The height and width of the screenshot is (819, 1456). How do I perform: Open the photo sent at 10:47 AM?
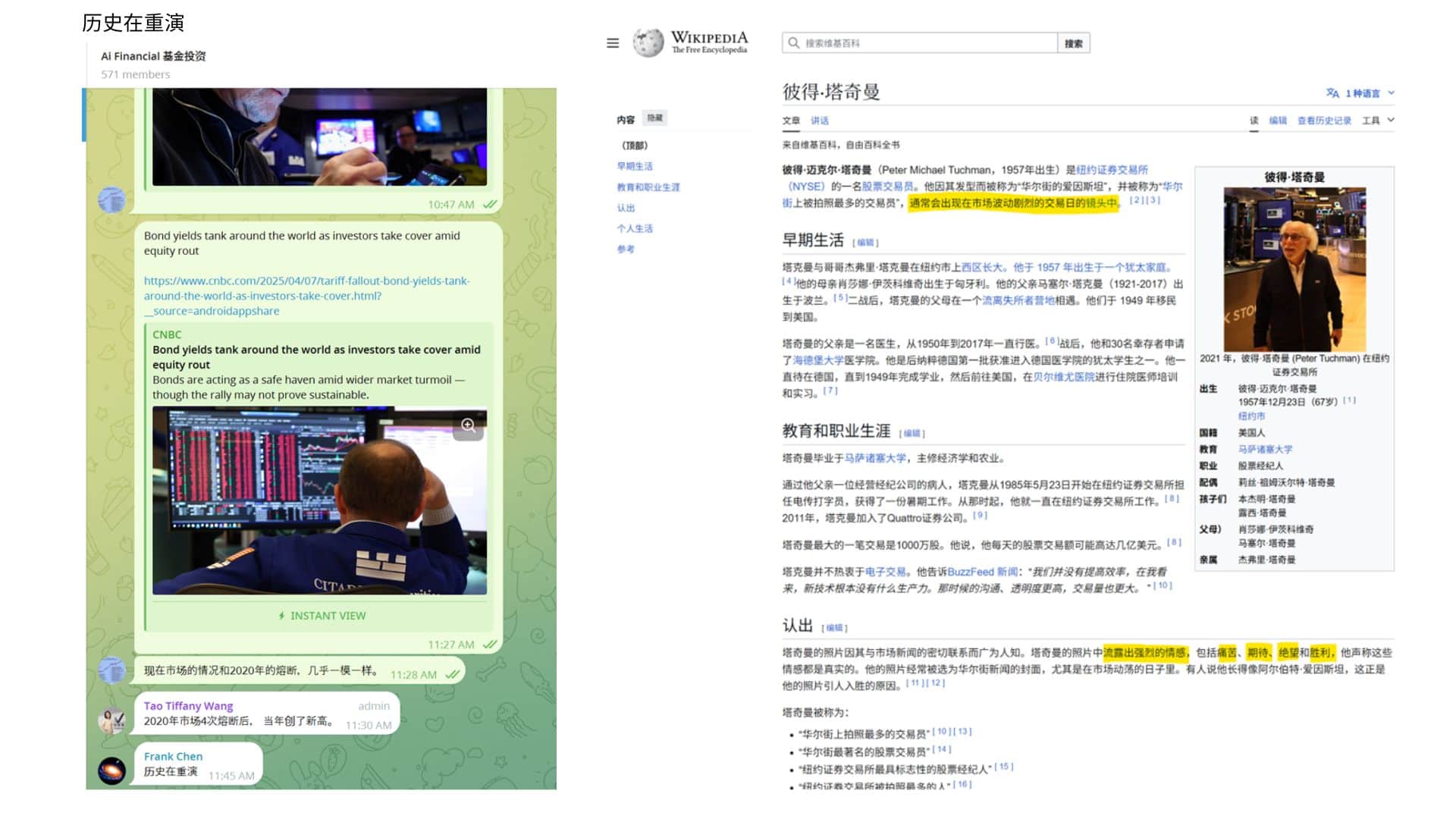click(319, 136)
